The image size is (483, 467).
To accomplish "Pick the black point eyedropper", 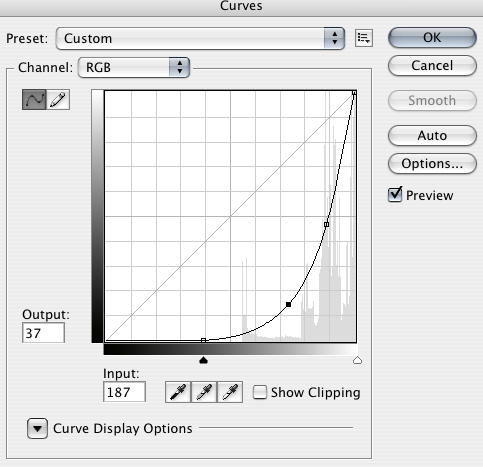I will [x=178, y=392].
